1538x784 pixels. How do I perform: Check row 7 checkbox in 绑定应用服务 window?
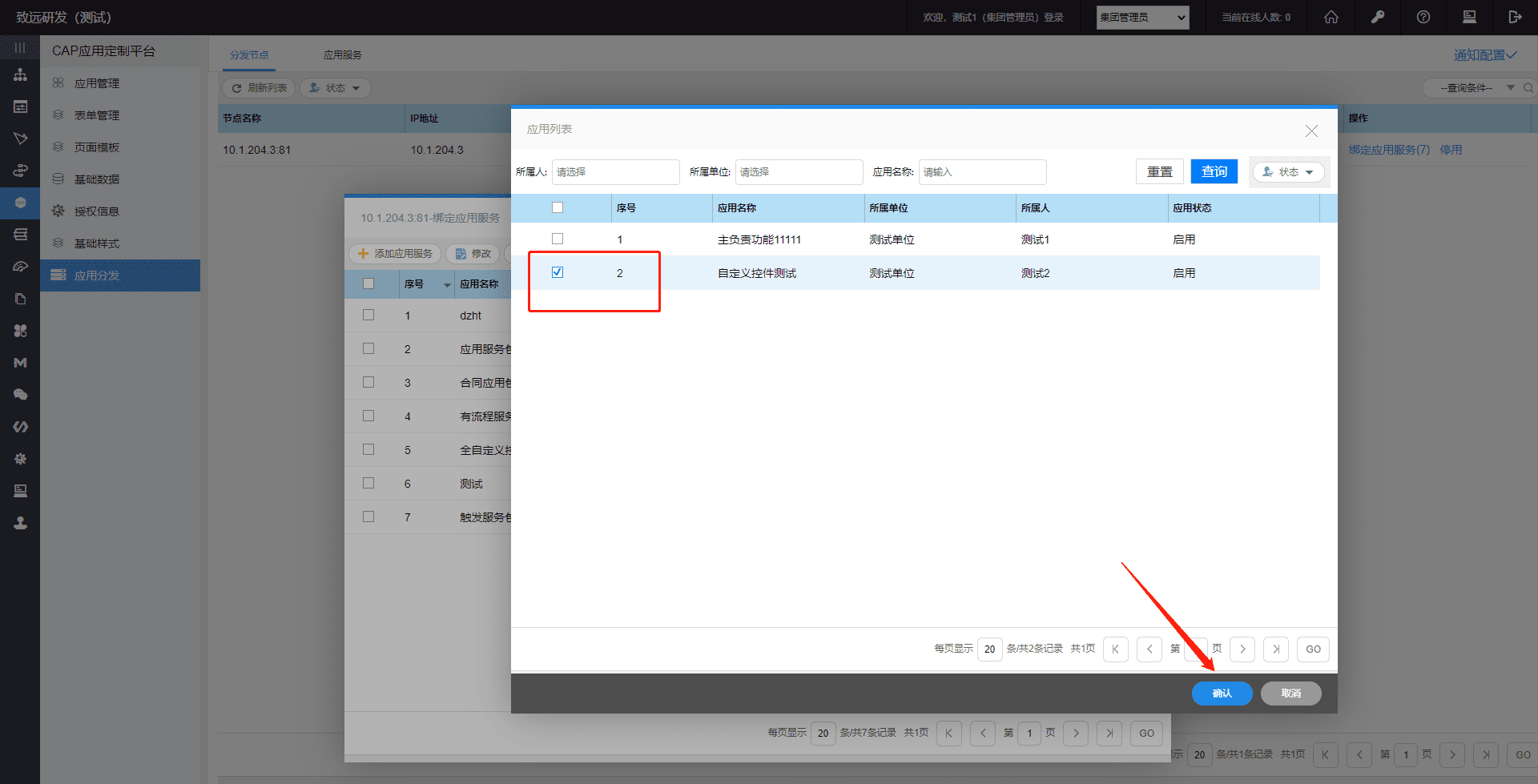click(368, 517)
